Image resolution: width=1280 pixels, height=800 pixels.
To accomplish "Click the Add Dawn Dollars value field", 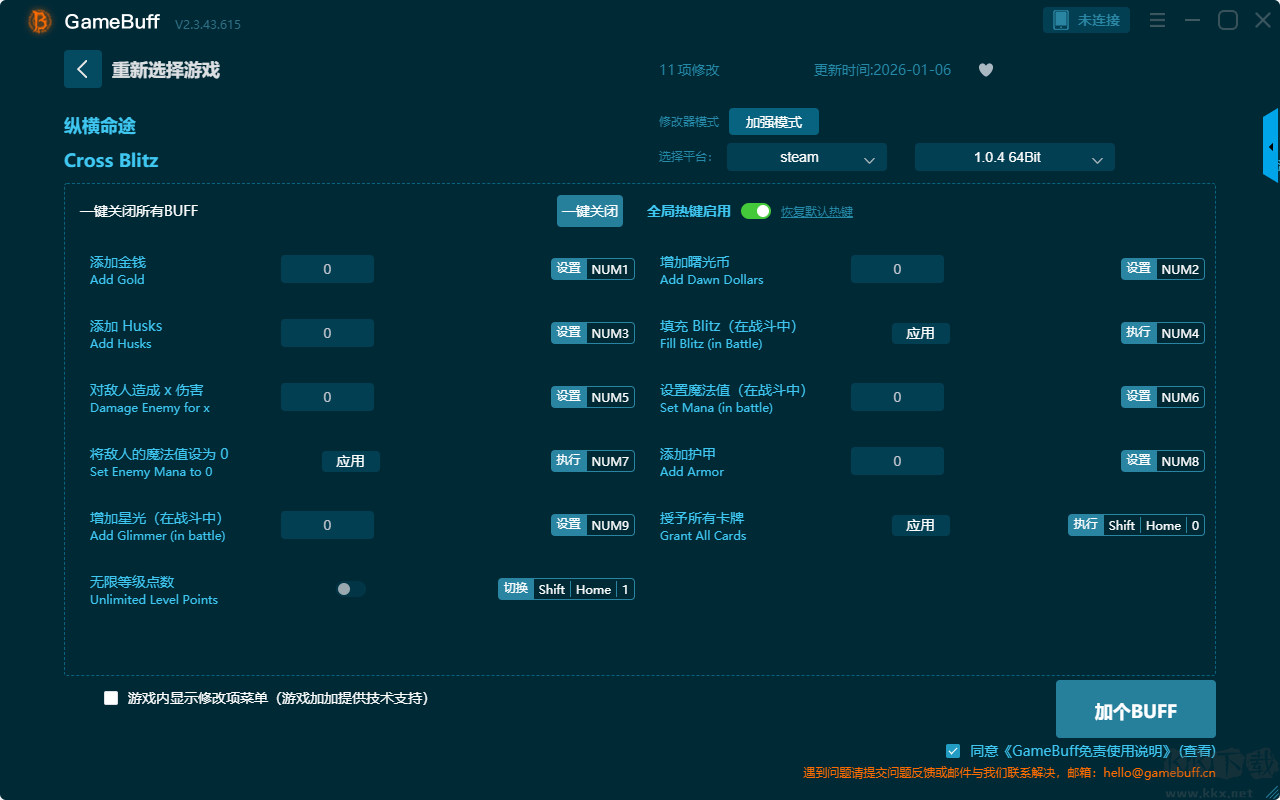I will [x=897, y=269].
